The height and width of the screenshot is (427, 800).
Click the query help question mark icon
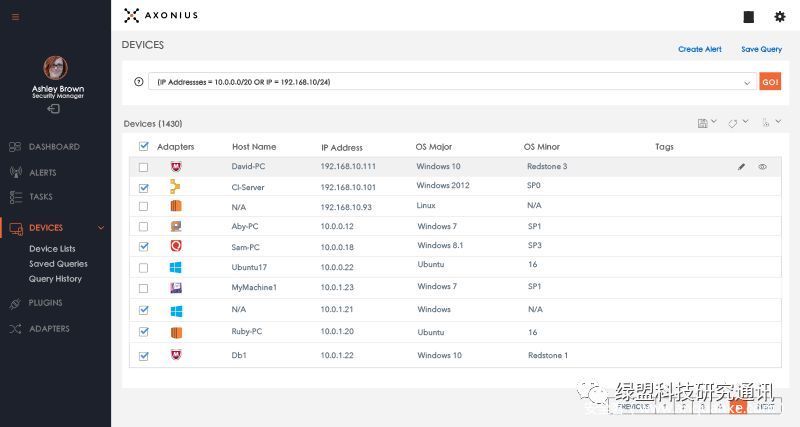[138, 82]
